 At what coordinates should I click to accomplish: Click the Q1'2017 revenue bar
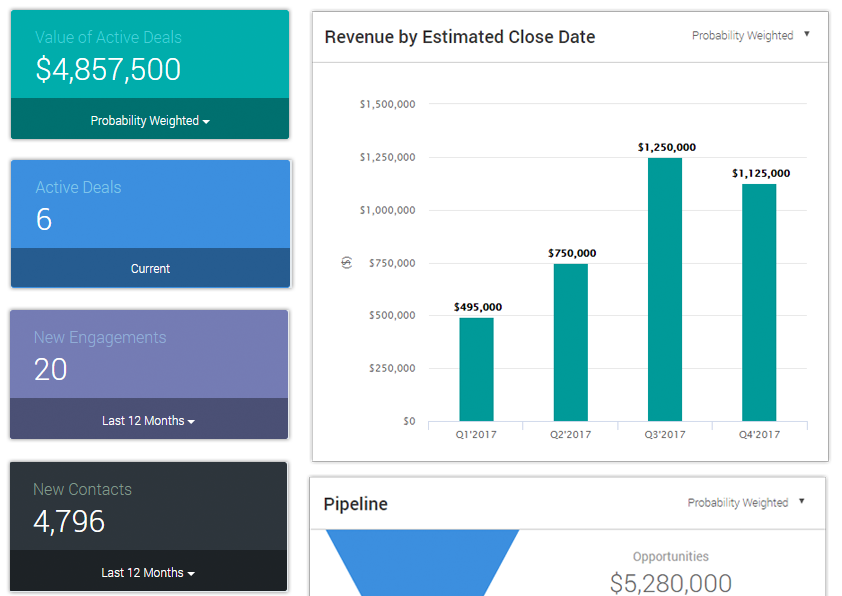point(476,369)
